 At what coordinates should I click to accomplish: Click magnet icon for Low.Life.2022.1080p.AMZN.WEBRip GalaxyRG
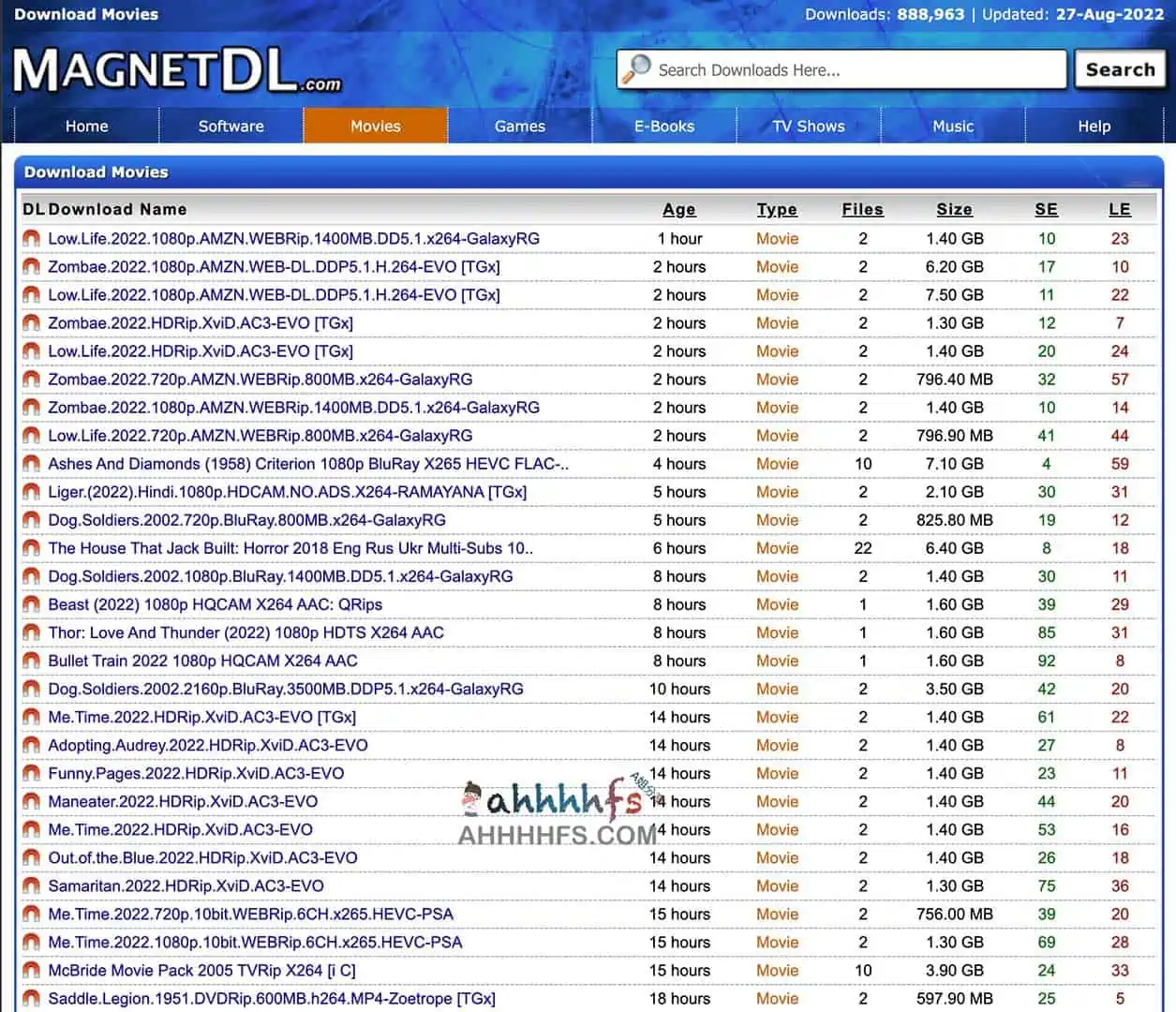point(32,239)
